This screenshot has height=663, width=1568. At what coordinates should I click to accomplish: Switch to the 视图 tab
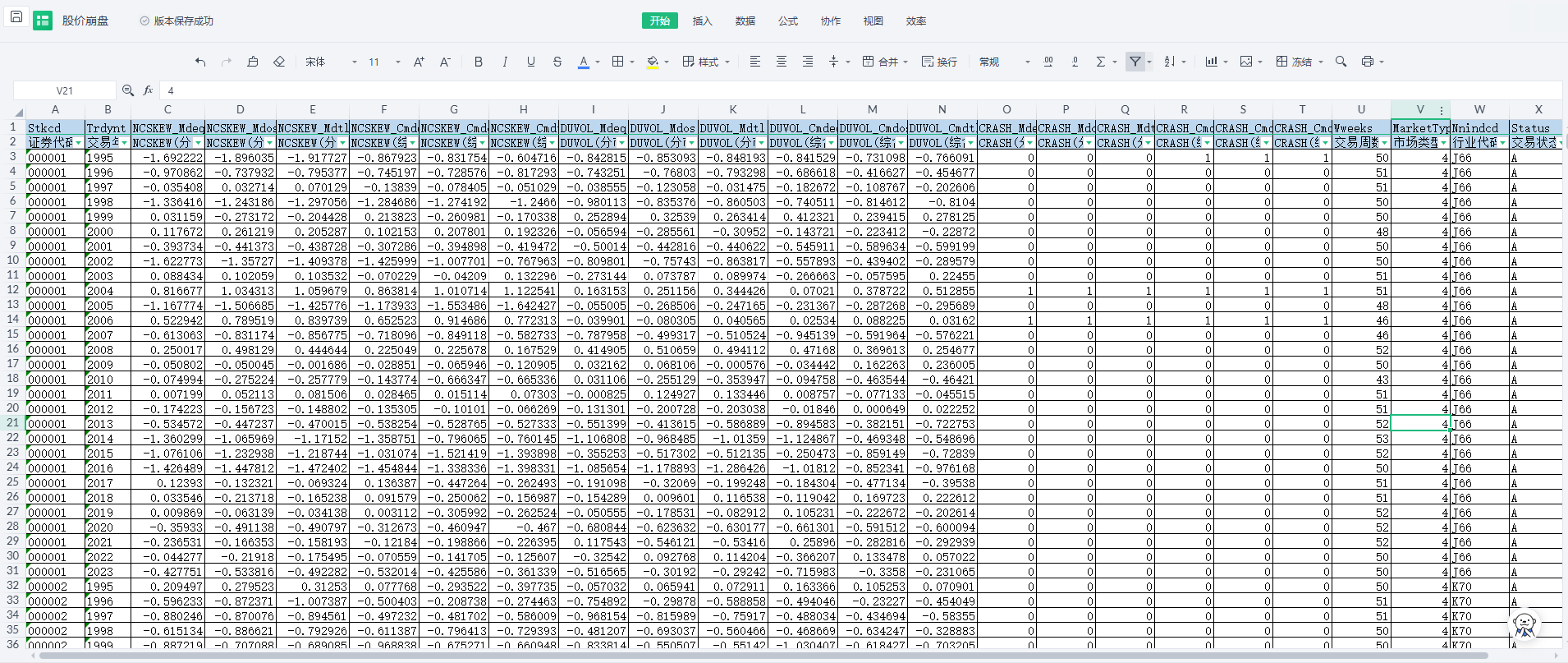click(x=873, y=21)
